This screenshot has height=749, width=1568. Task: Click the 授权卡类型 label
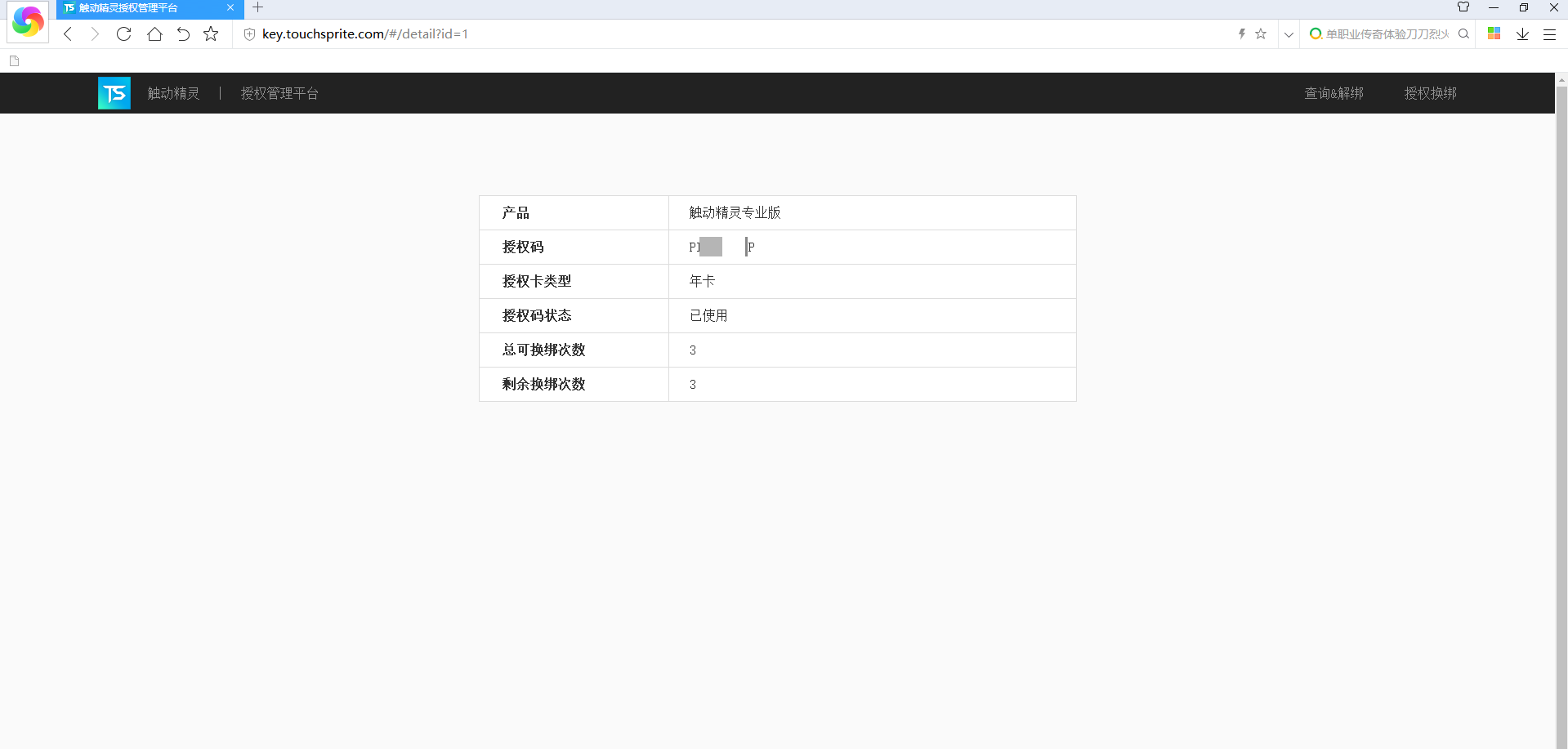coord(537,281)
